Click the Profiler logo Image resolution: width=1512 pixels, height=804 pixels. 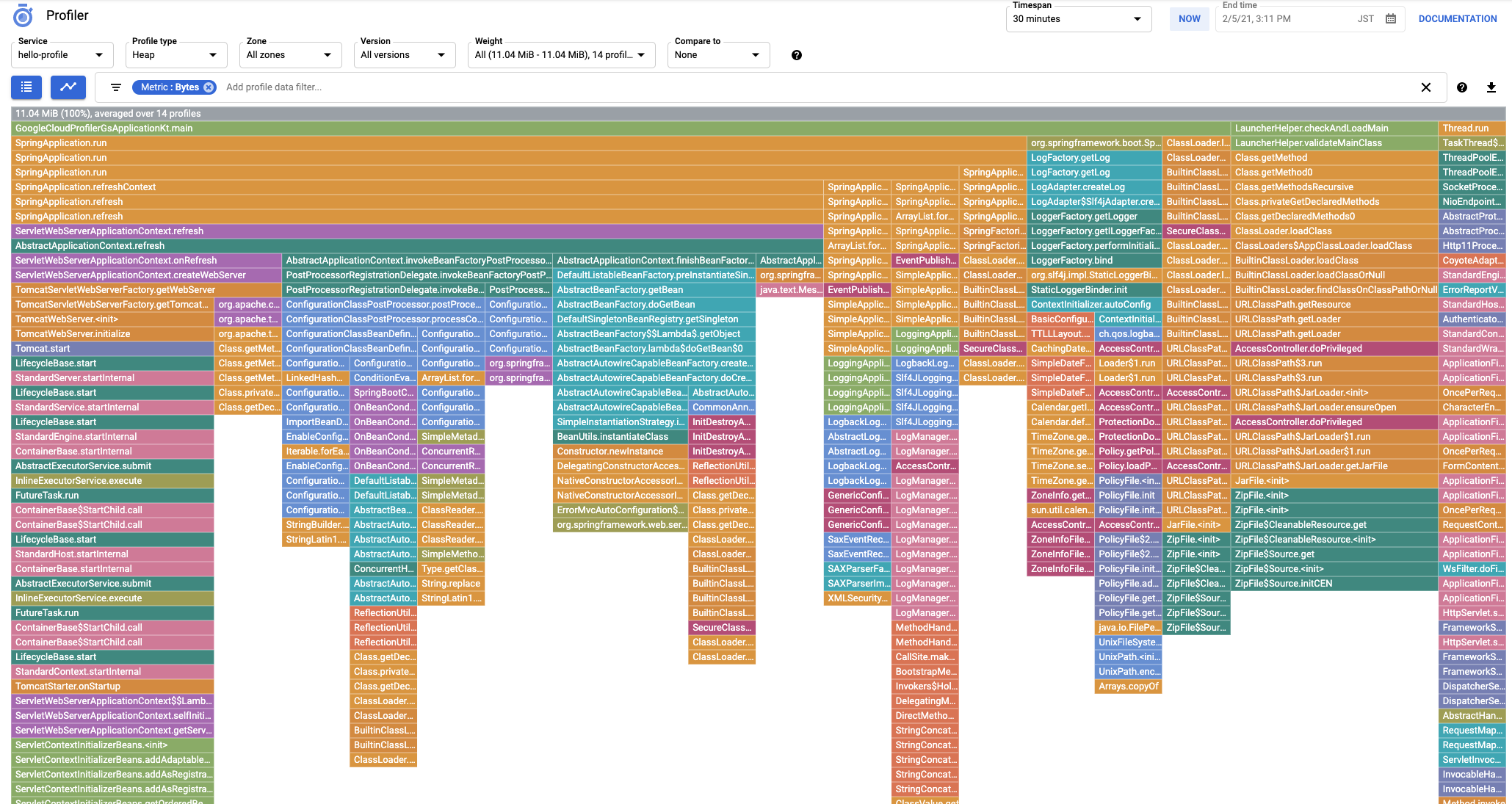tap(23, 15)
